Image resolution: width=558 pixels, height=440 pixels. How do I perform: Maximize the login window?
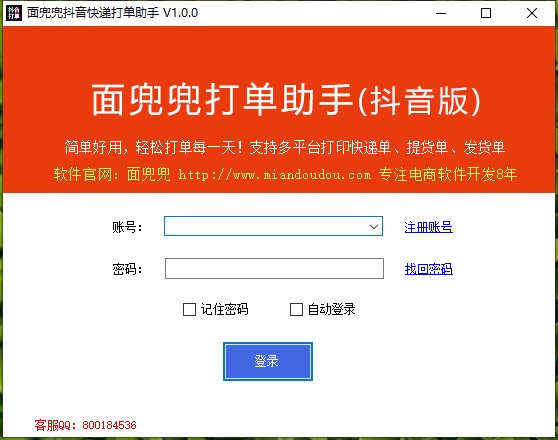pyautogui.click(x=486, y=13)
